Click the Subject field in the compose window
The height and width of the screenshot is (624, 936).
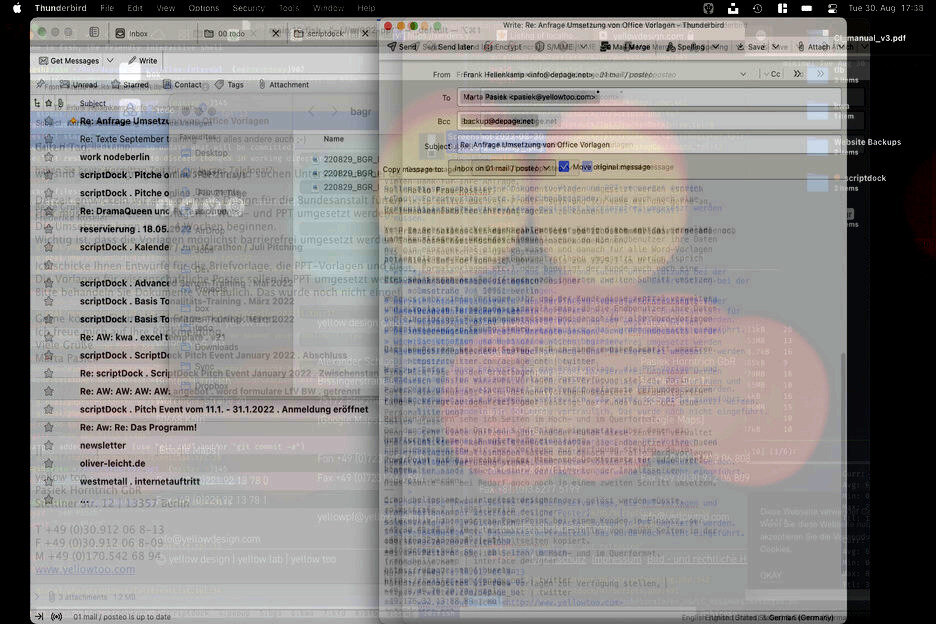coord(649,145)
